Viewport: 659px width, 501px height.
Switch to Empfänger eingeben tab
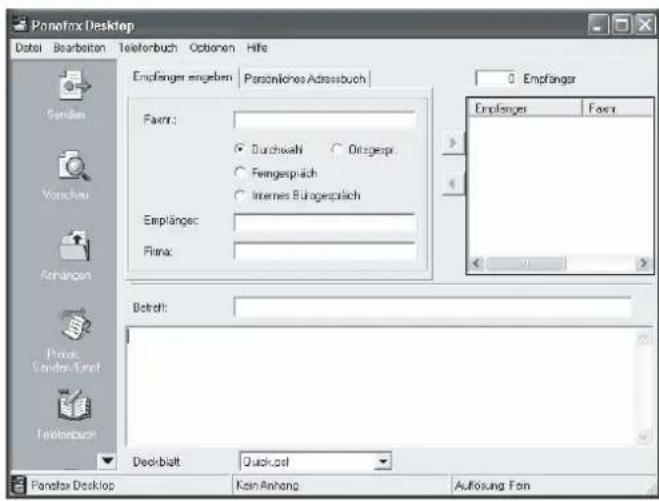[182, 77]
